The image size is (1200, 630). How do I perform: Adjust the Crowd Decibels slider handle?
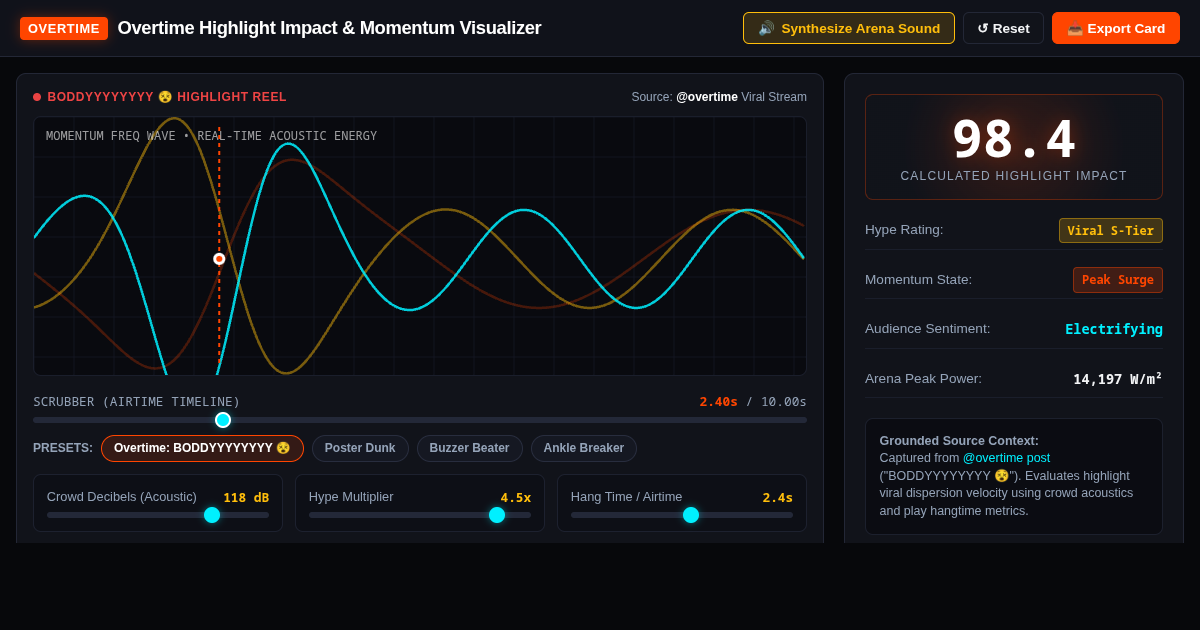212,515
